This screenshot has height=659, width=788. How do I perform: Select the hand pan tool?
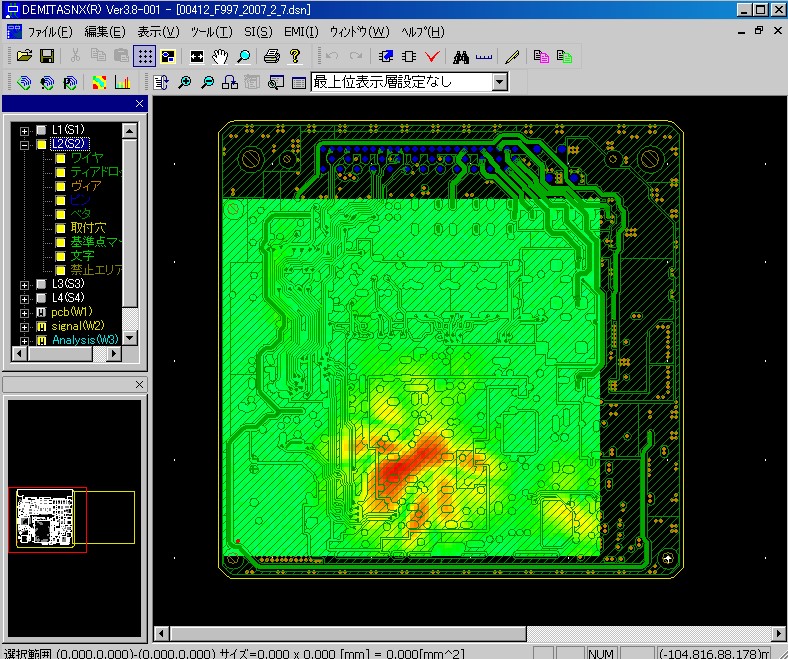[x=221, y=56]
